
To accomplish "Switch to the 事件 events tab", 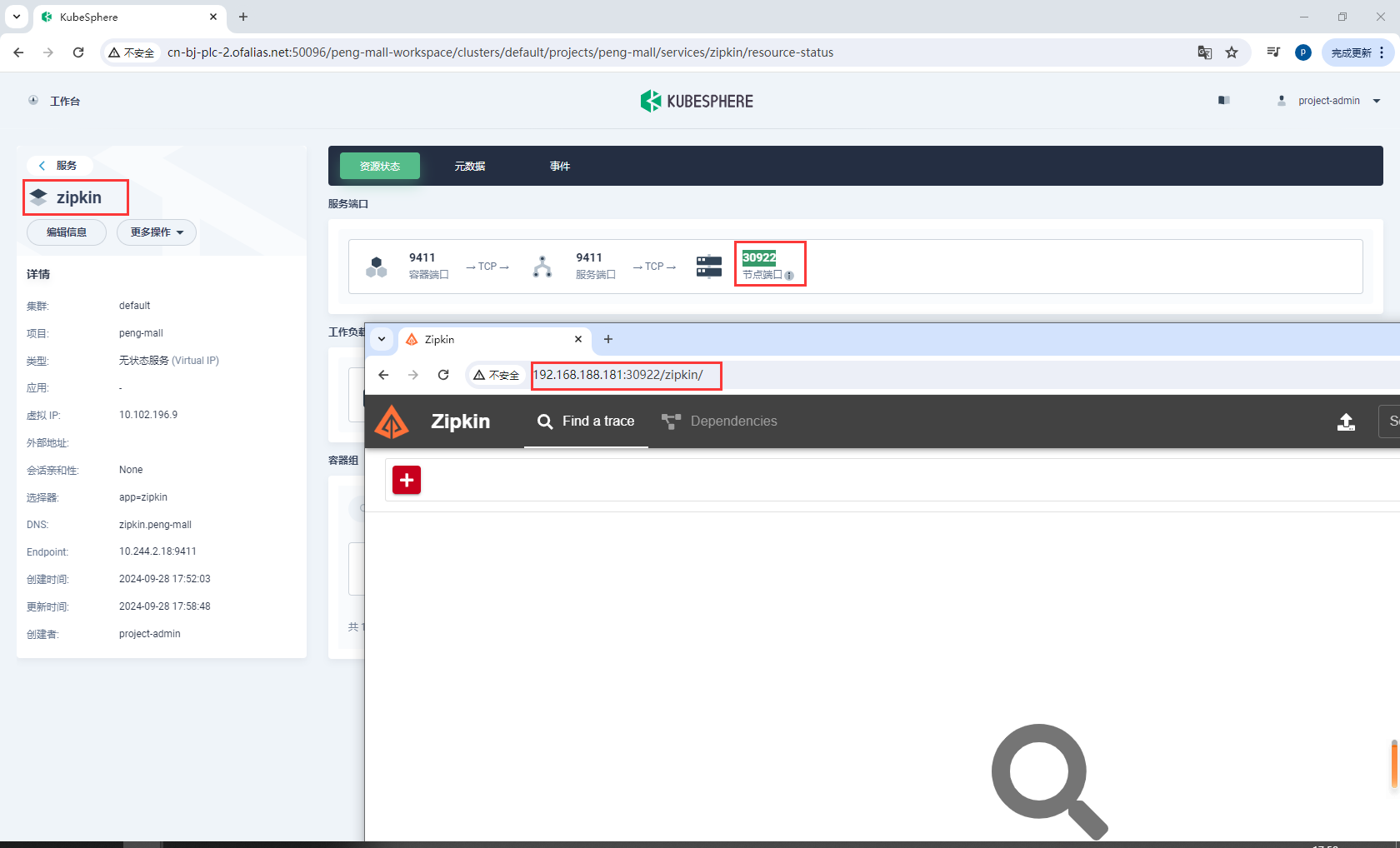I will pyautogui.click(x=560, y=166).
